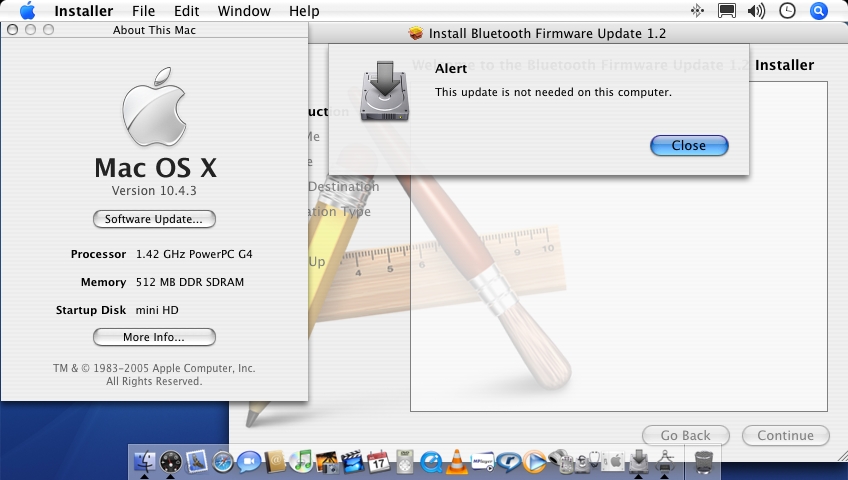Launch iTunes from the Dock

[301, 462]
